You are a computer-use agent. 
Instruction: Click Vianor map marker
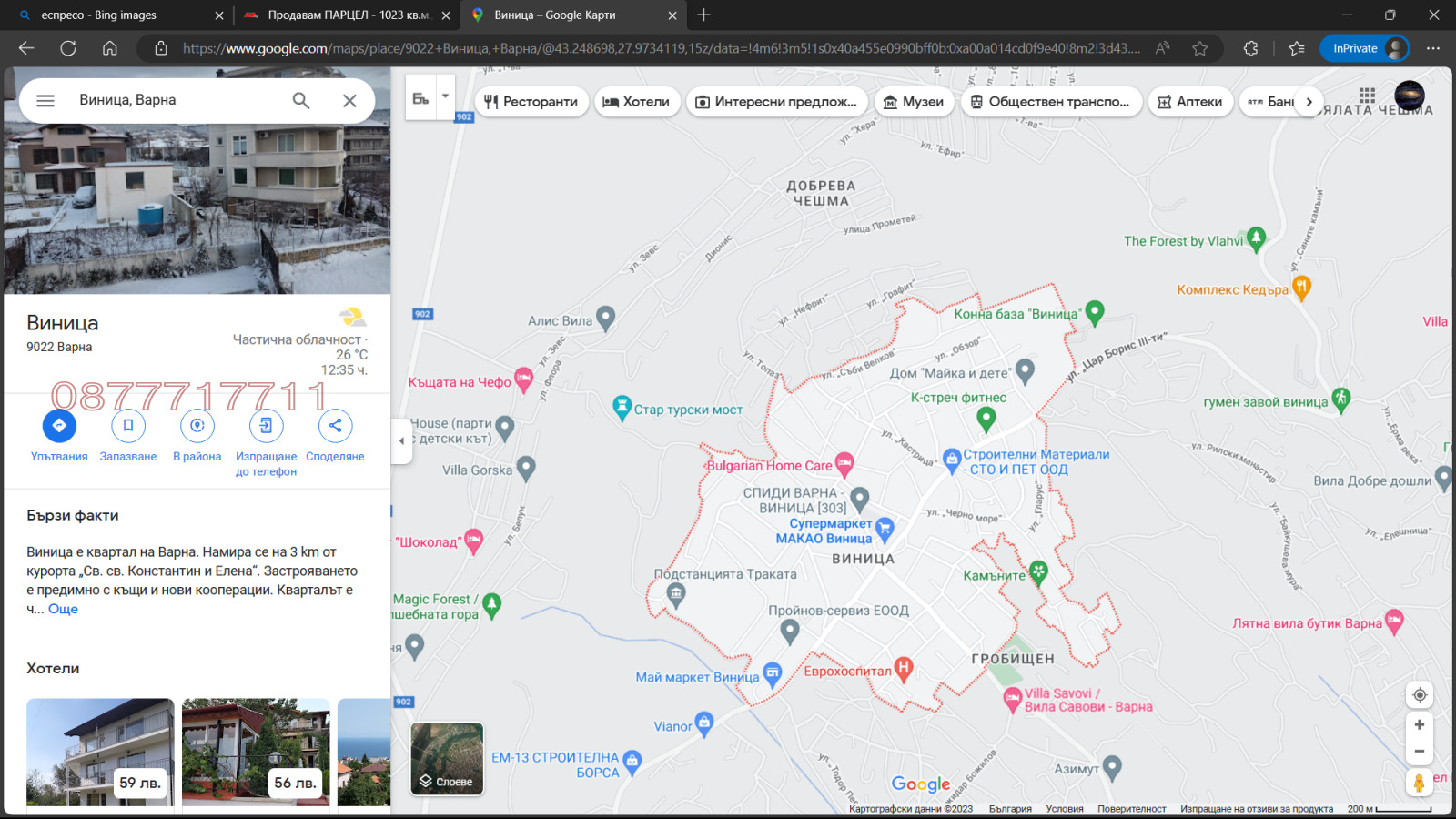(704, 724)
